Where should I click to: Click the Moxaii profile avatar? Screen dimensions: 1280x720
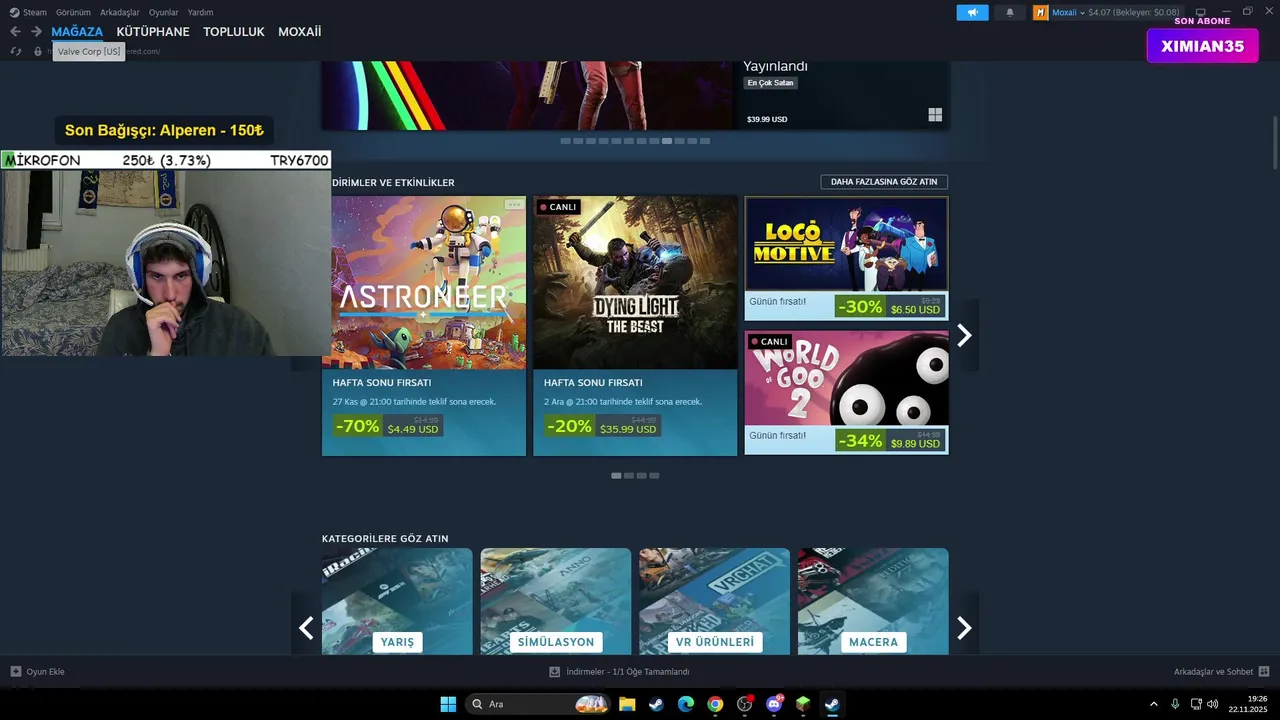(x=1041, y=12)
